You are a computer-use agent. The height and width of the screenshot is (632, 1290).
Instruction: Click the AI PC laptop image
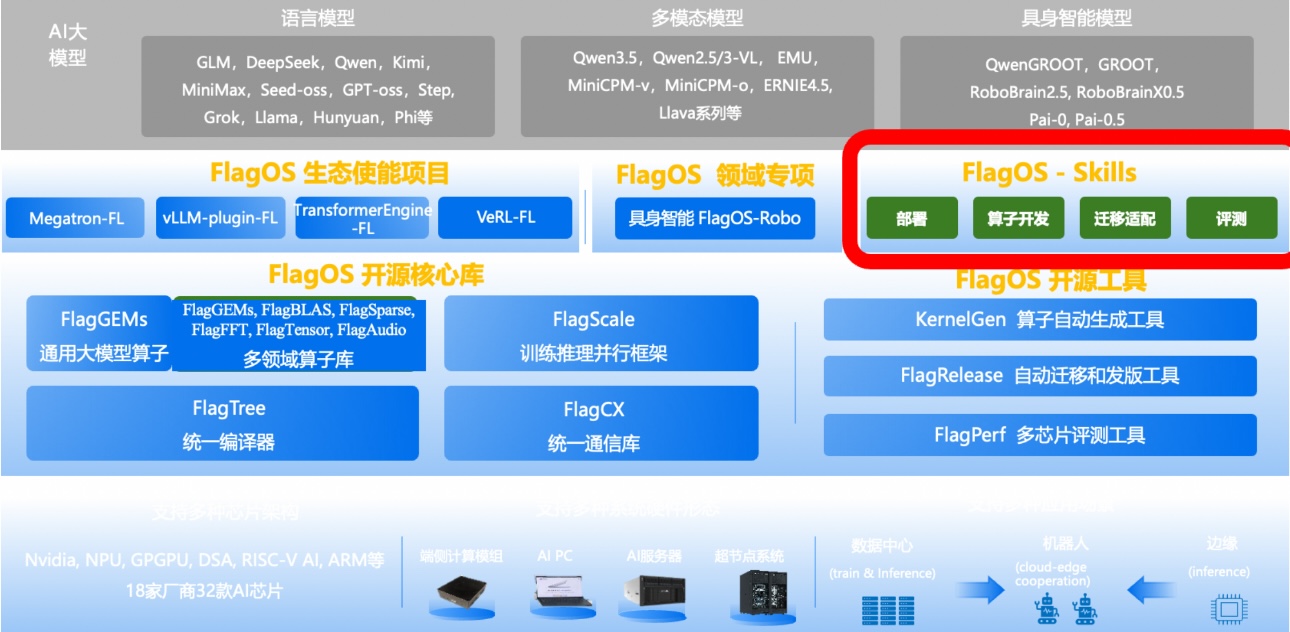tap(561, 593)
